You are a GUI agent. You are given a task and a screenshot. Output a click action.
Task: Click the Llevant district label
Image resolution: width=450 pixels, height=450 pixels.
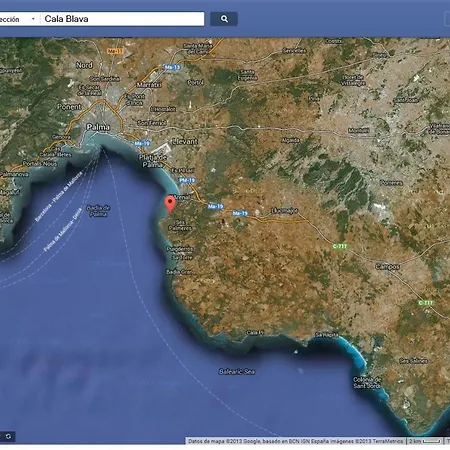click(185, 141)
